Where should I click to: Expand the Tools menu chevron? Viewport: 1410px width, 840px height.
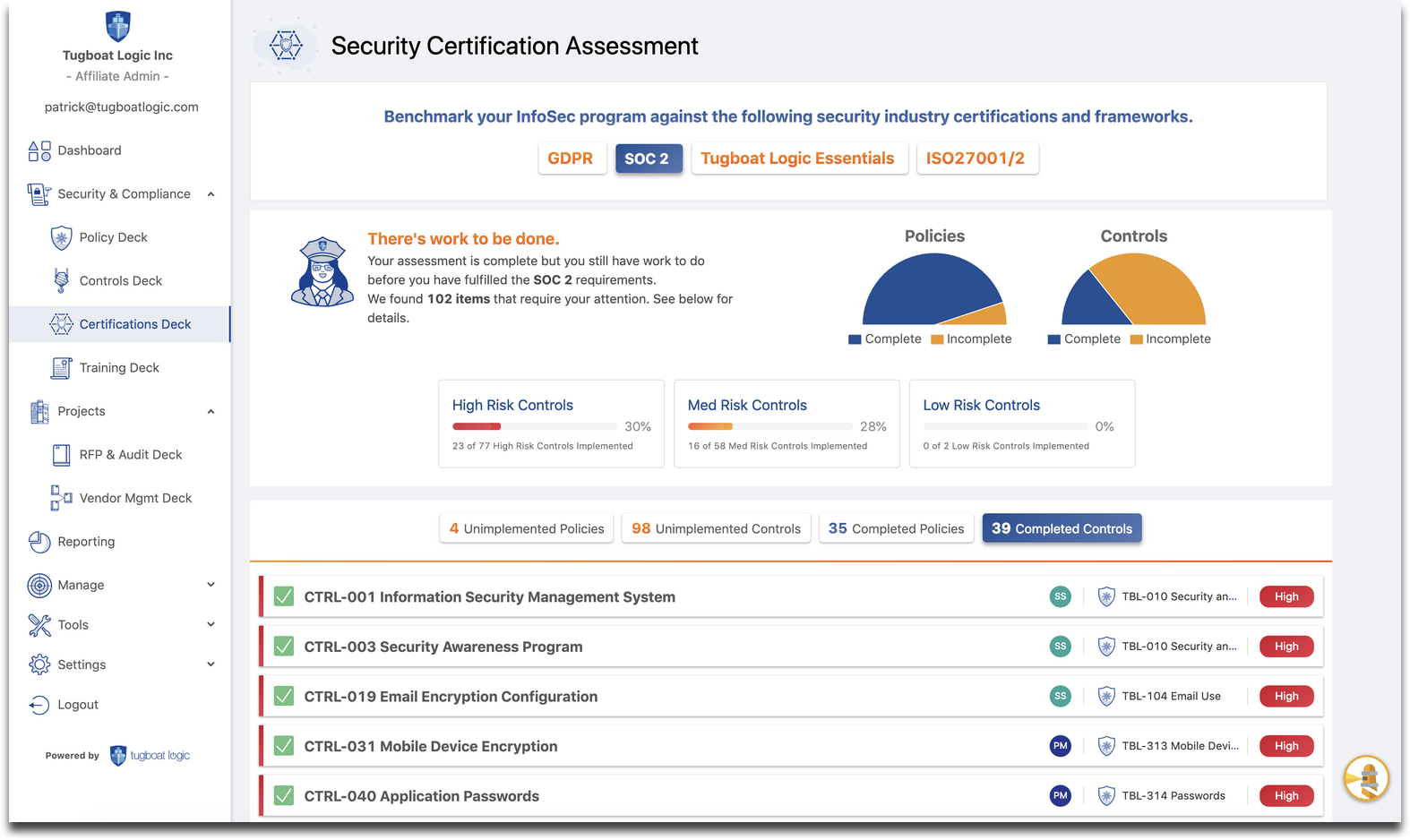tap(211, 624)
